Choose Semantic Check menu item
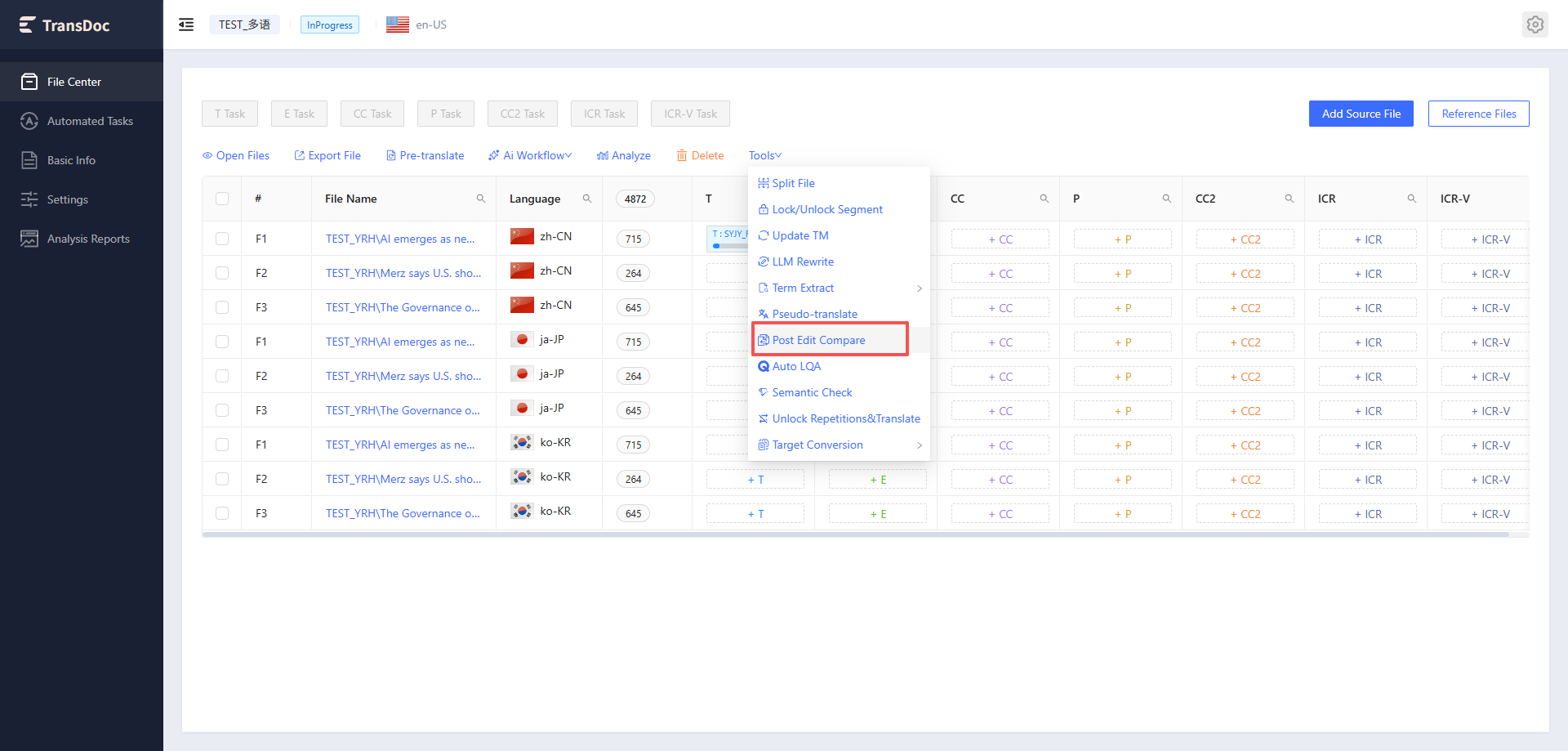Image resolution: width=1568 pixels, height=751 pixels. (x=839, y=392)
